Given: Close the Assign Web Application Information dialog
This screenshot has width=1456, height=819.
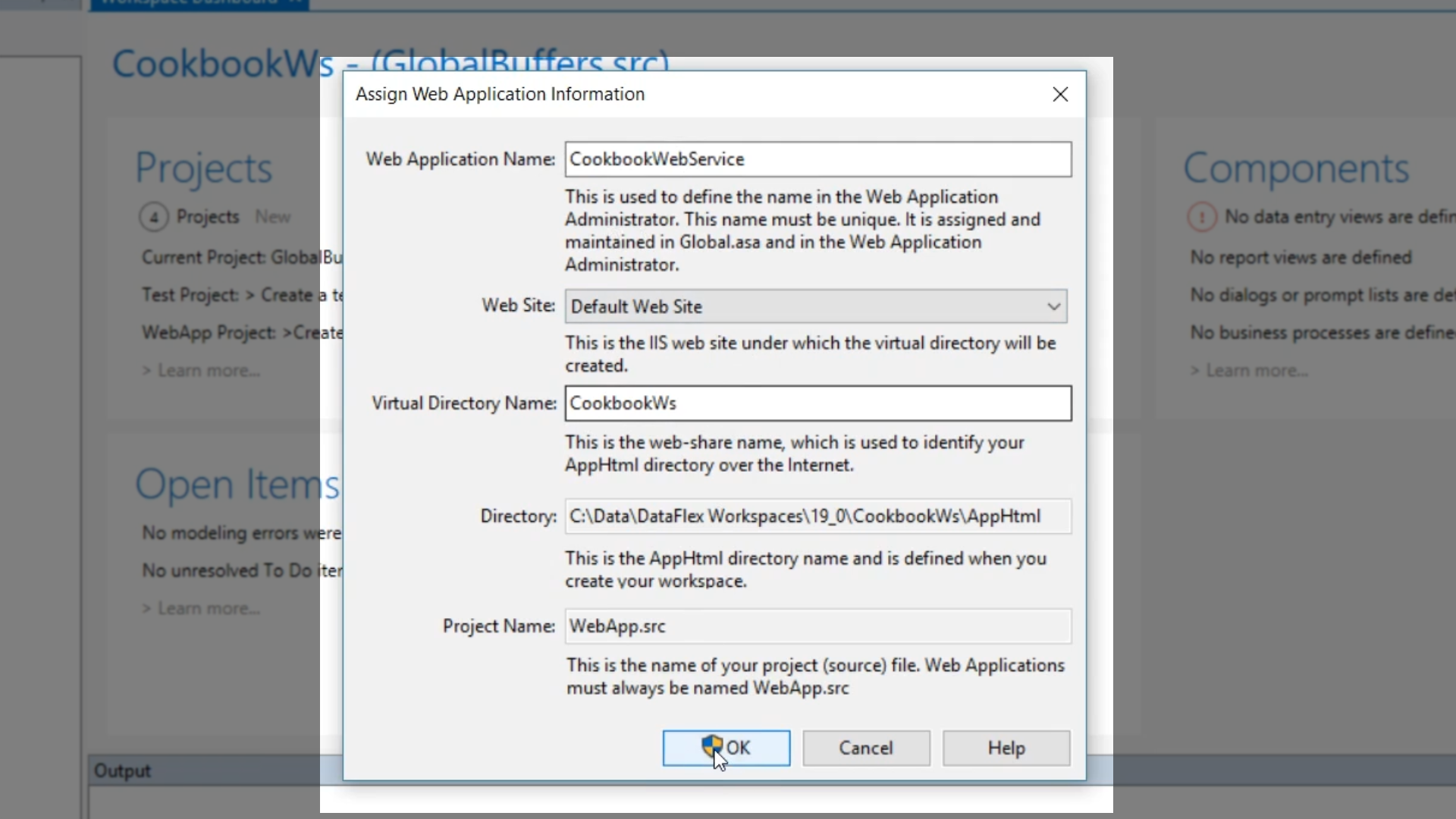Looking at the screenshot, I should 1060,94.
